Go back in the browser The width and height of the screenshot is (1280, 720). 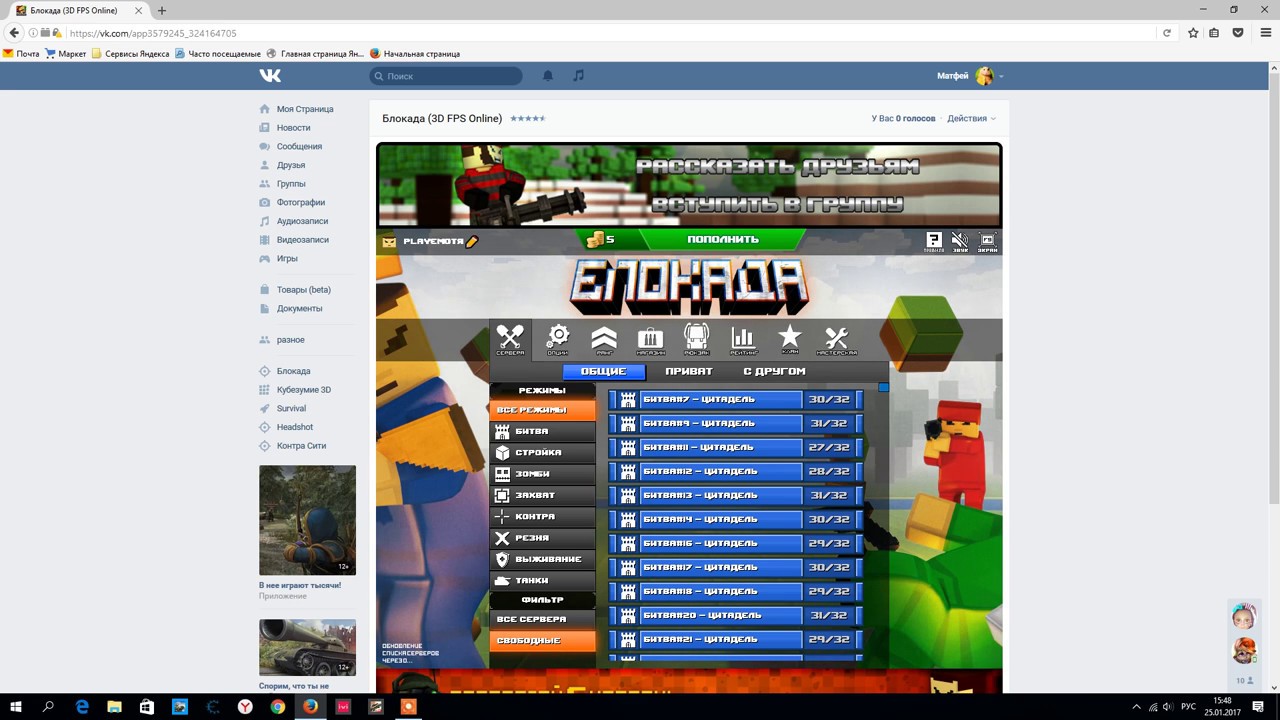tap(14, 33)
